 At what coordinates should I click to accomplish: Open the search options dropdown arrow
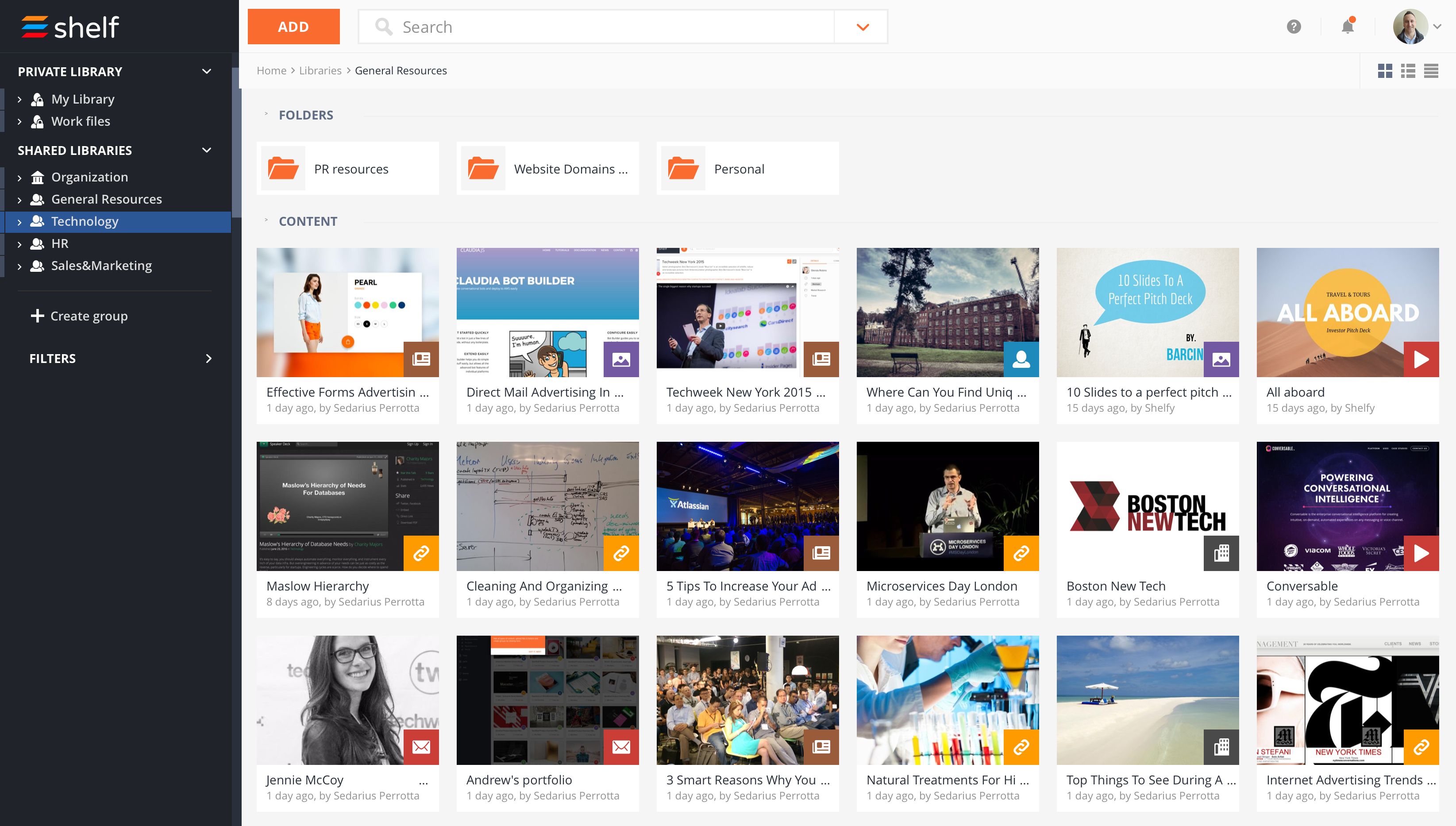tap(862, 27)
